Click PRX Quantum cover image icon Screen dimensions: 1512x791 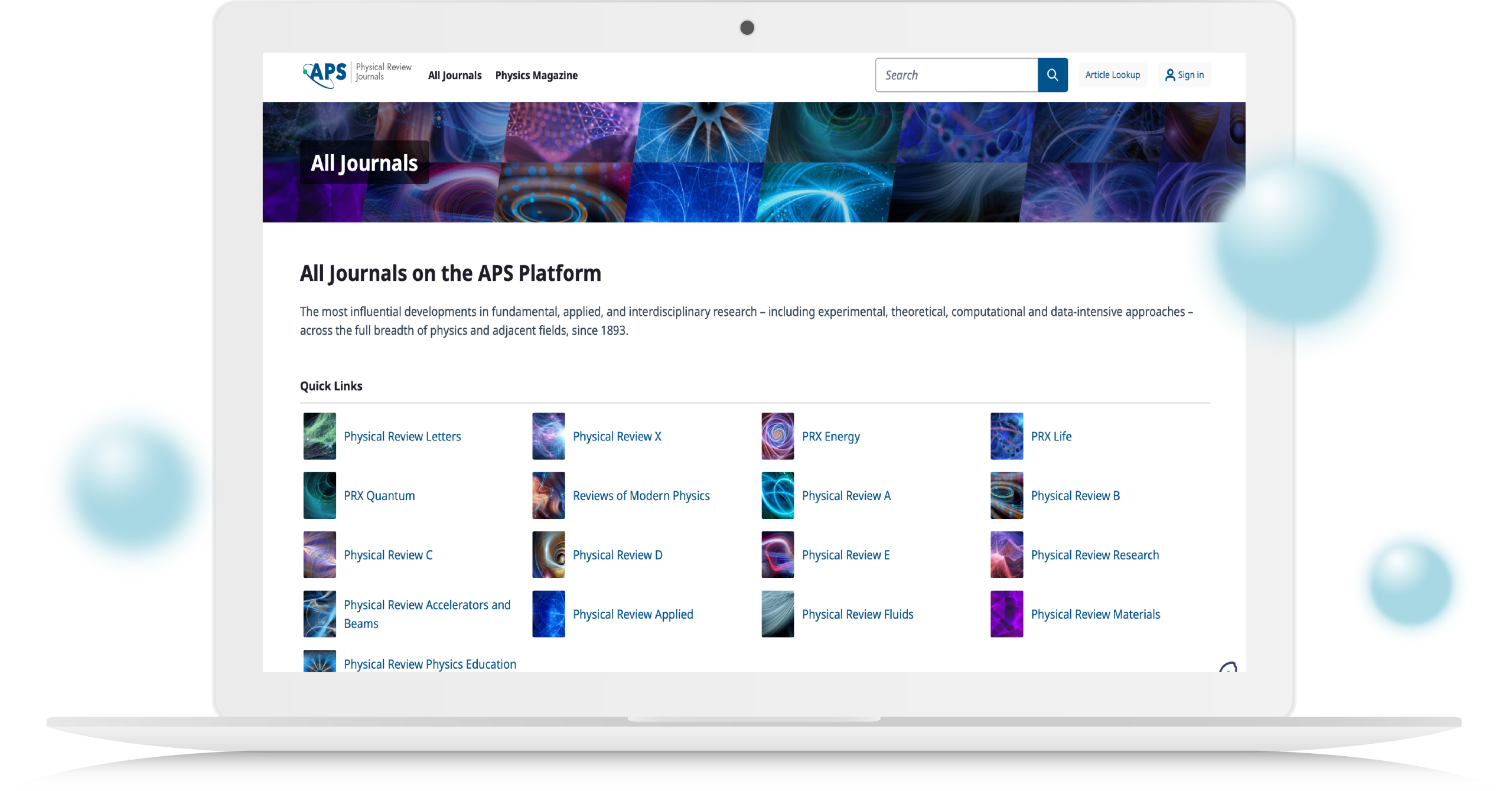tap(320, 495)
